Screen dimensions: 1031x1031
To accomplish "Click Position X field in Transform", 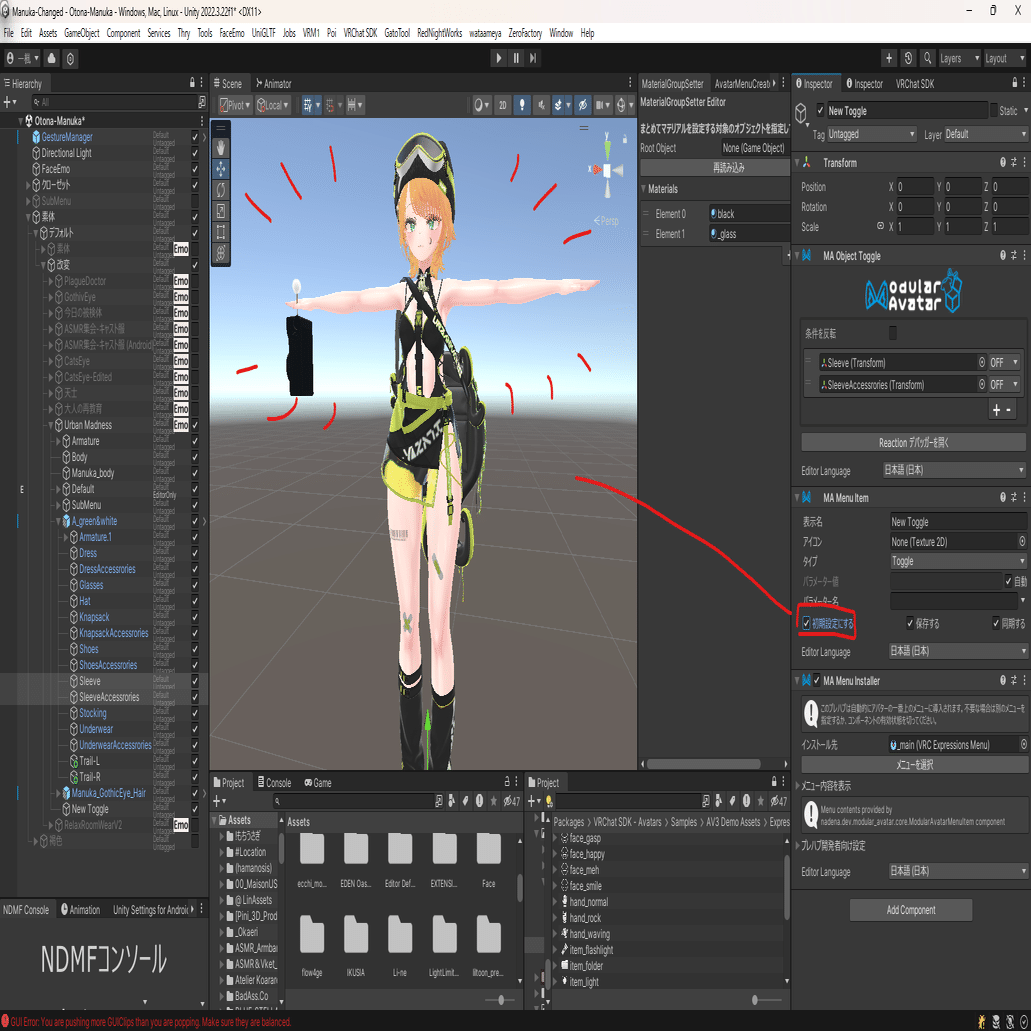I will [x=915, y=187].
